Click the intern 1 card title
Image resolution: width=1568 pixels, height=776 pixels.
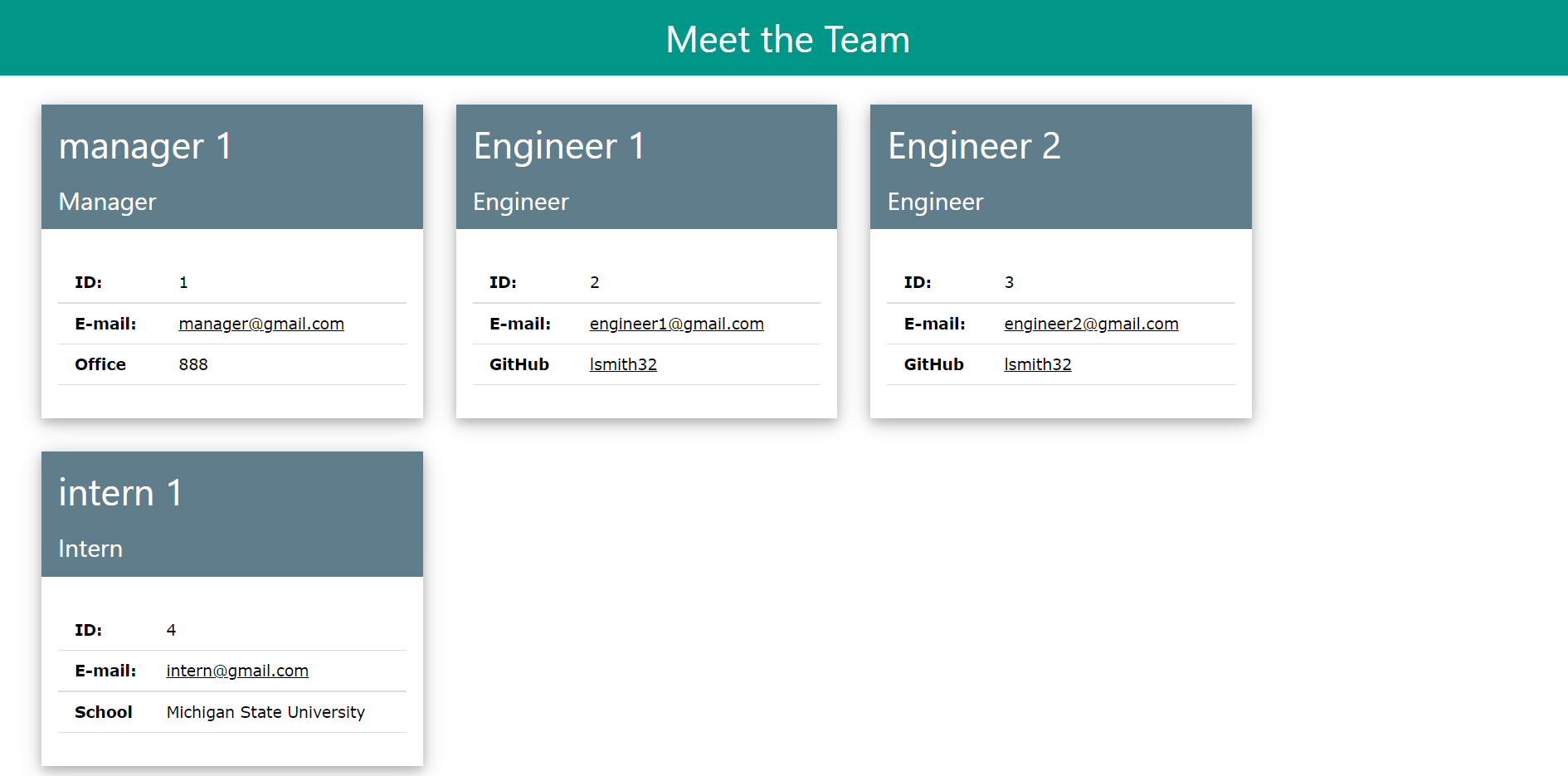click(x=120, y=492)
